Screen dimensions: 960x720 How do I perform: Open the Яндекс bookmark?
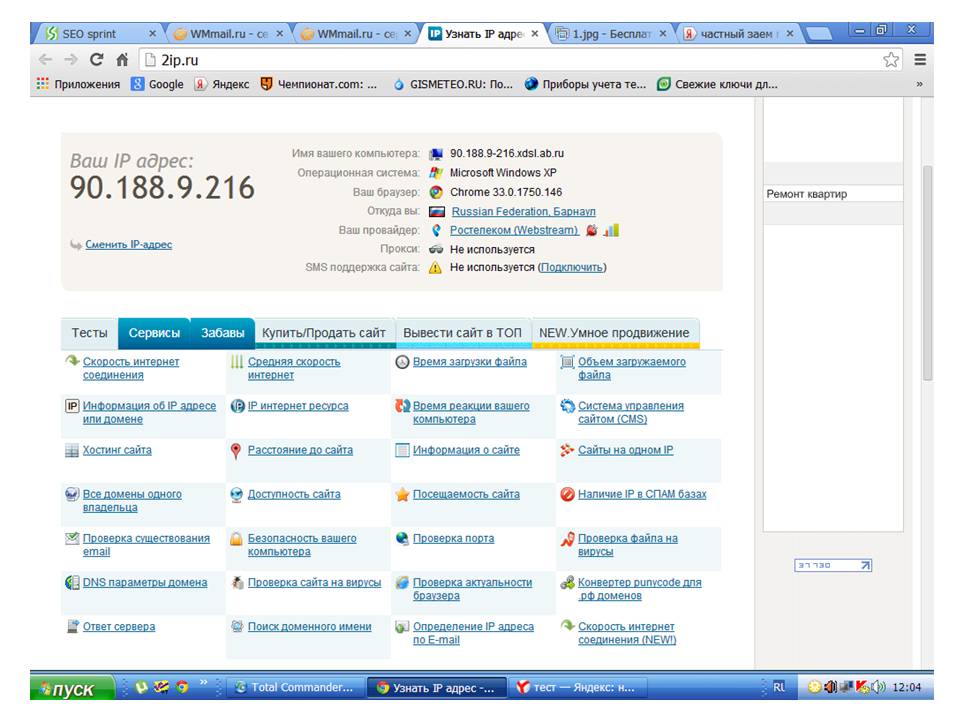(222, 84)
